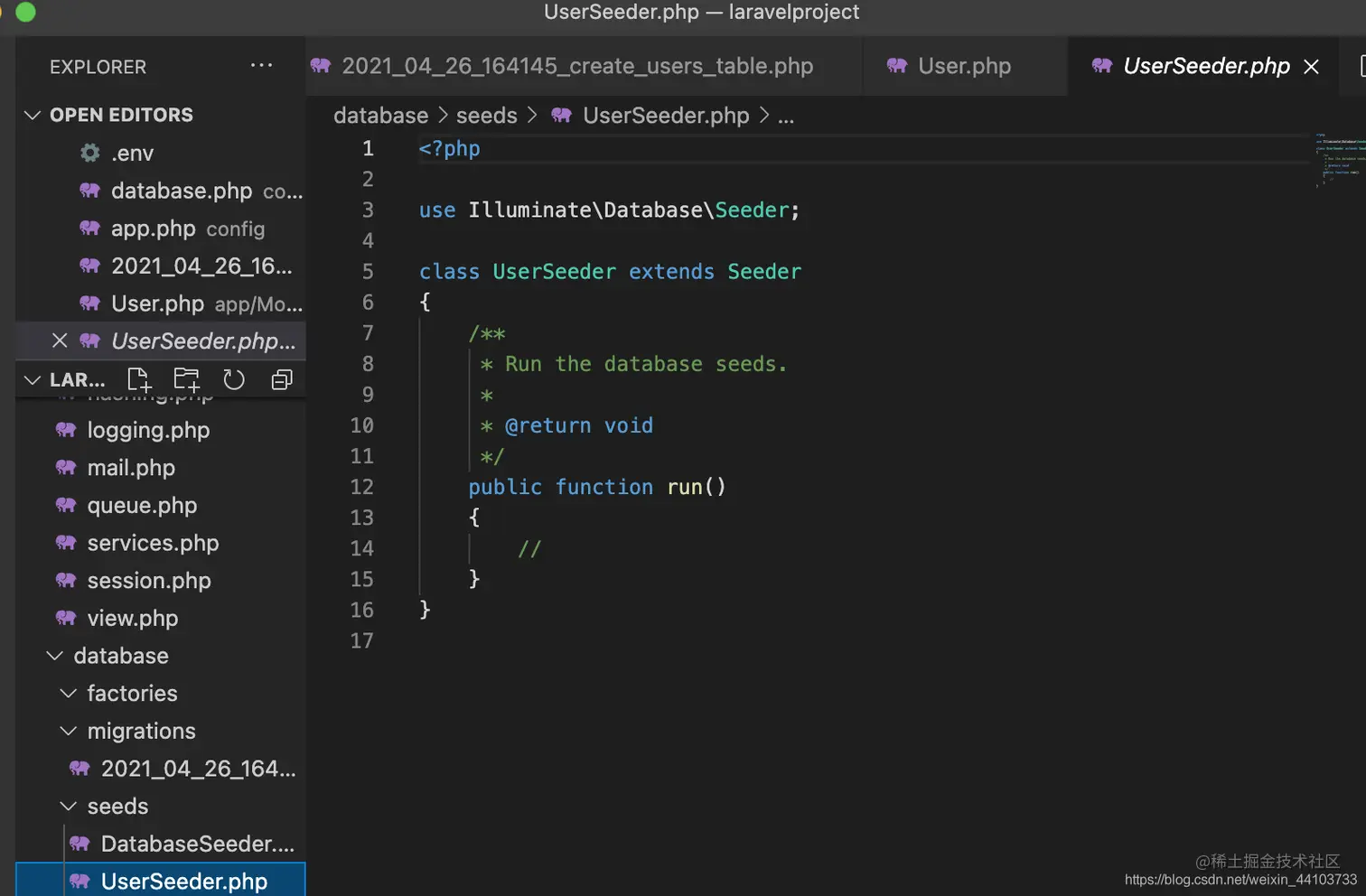Click PHP icon next to services.php
This screenshot has width=1366, height=896.
click(x=66, y=543)
